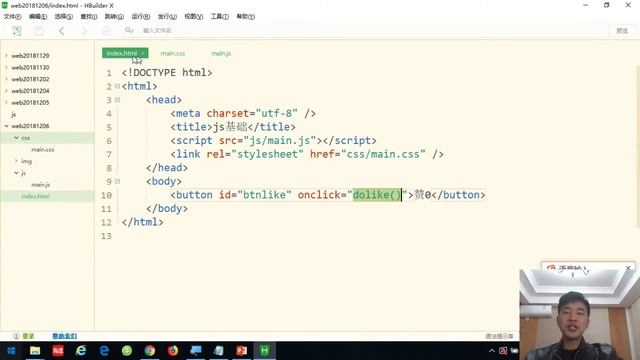Go back with the left arrow icon

tap(62, 31)
